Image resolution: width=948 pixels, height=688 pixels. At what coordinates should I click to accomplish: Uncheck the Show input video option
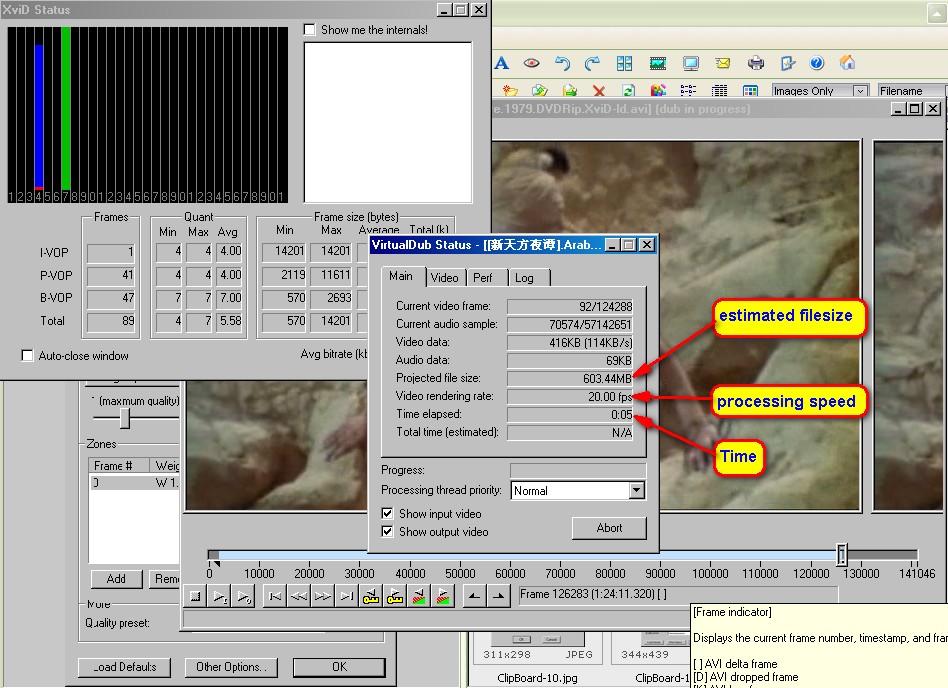[x=388, y=513]
